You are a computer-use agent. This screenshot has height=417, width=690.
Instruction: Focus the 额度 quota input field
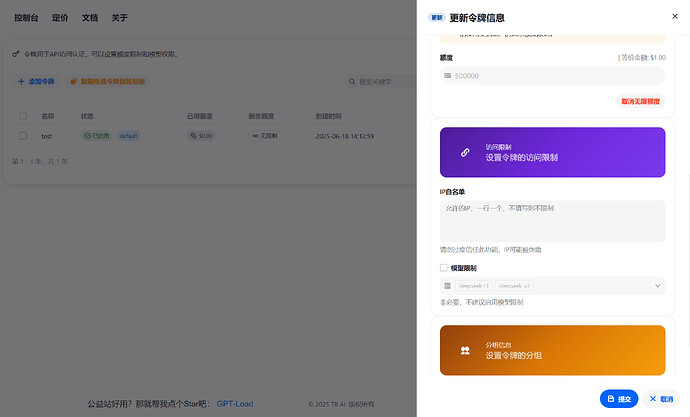[552, 76]
